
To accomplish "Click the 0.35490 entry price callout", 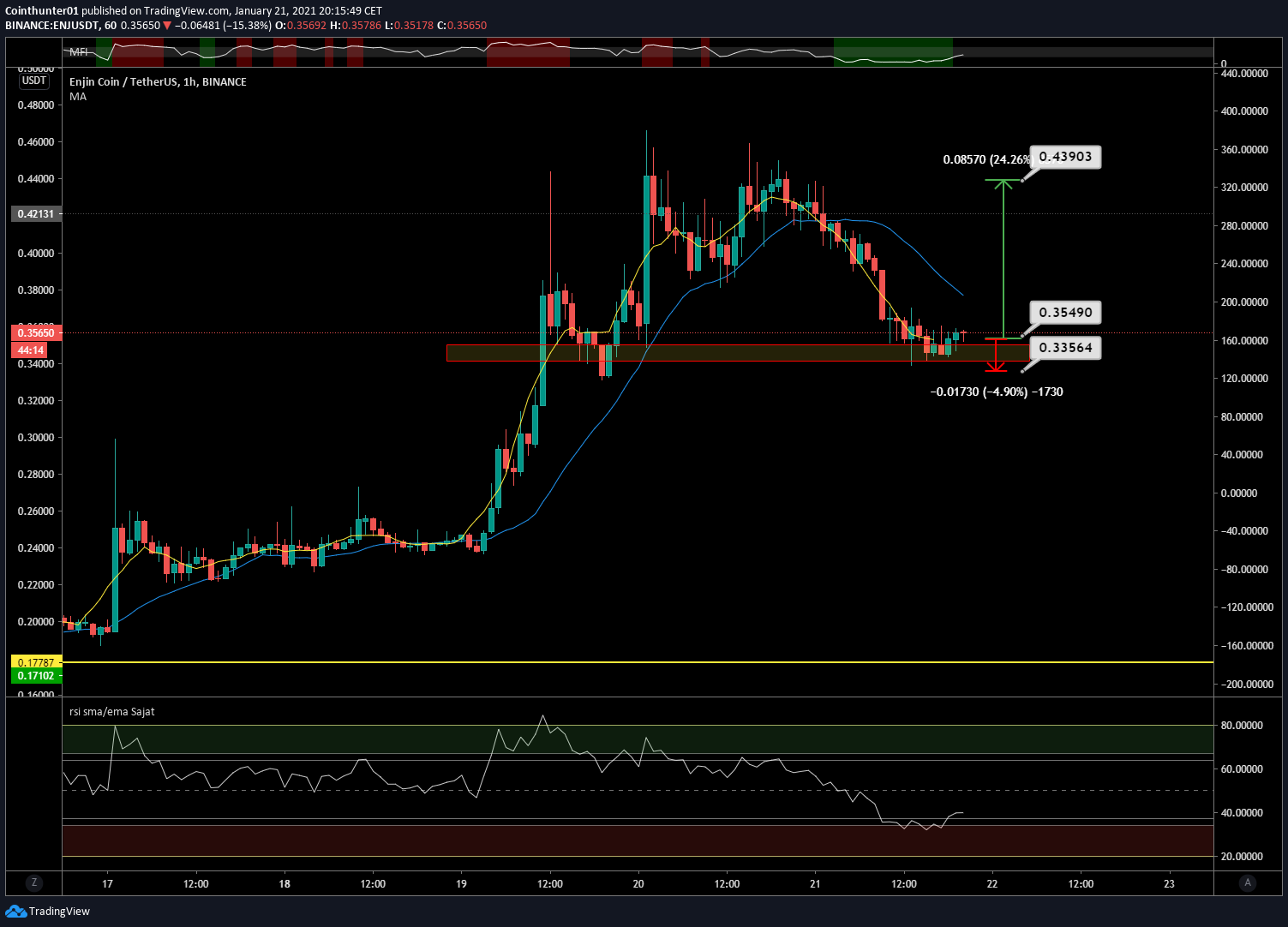I will (x=1065, y=312).
